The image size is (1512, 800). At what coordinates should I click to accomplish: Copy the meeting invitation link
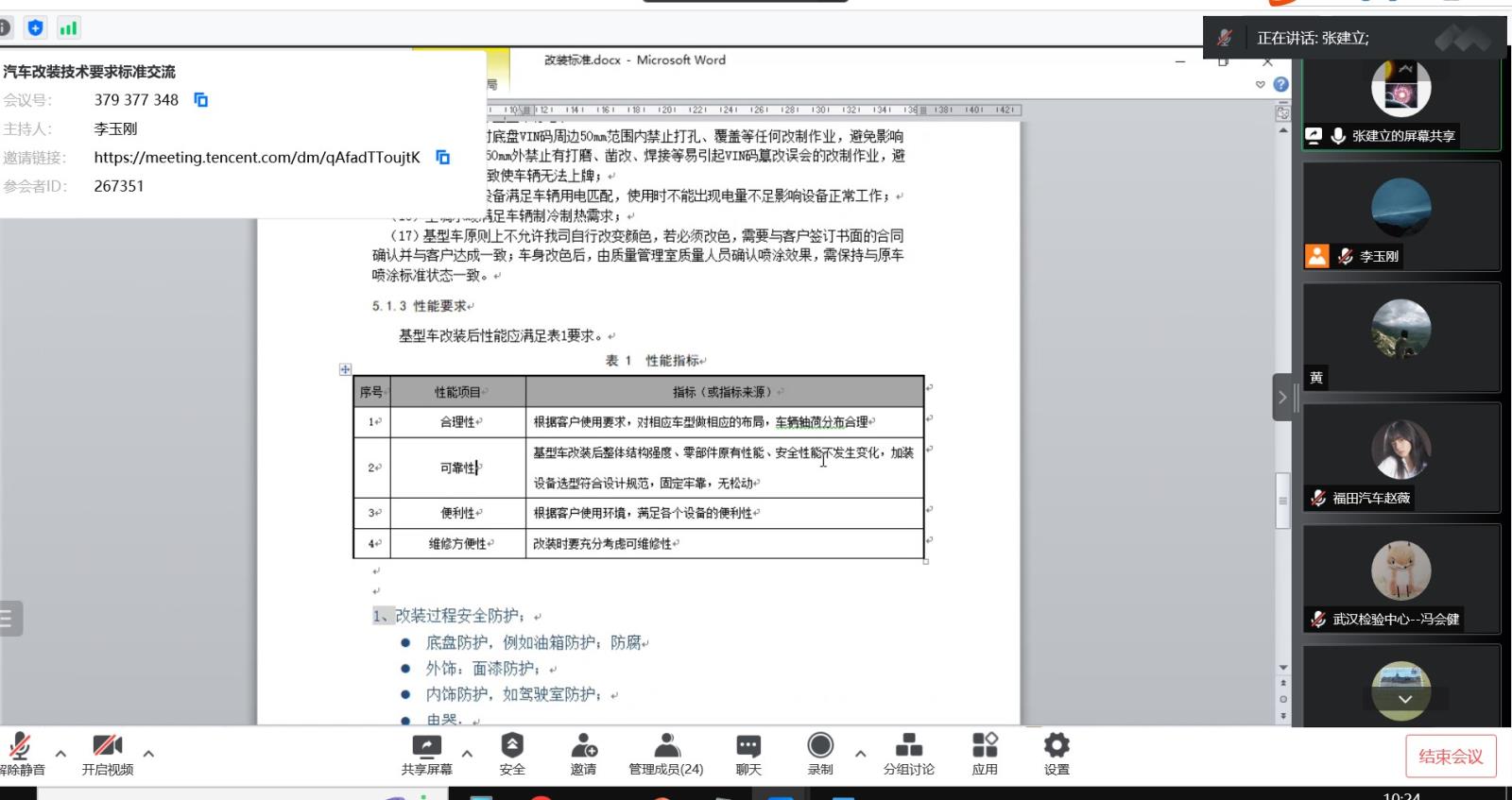442,158
